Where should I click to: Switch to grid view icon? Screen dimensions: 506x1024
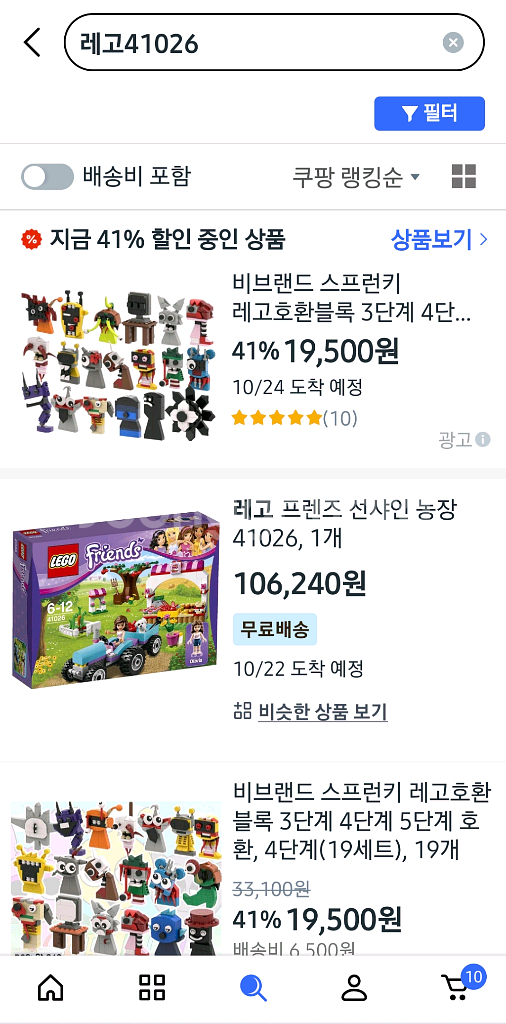[x=464, y=176]
